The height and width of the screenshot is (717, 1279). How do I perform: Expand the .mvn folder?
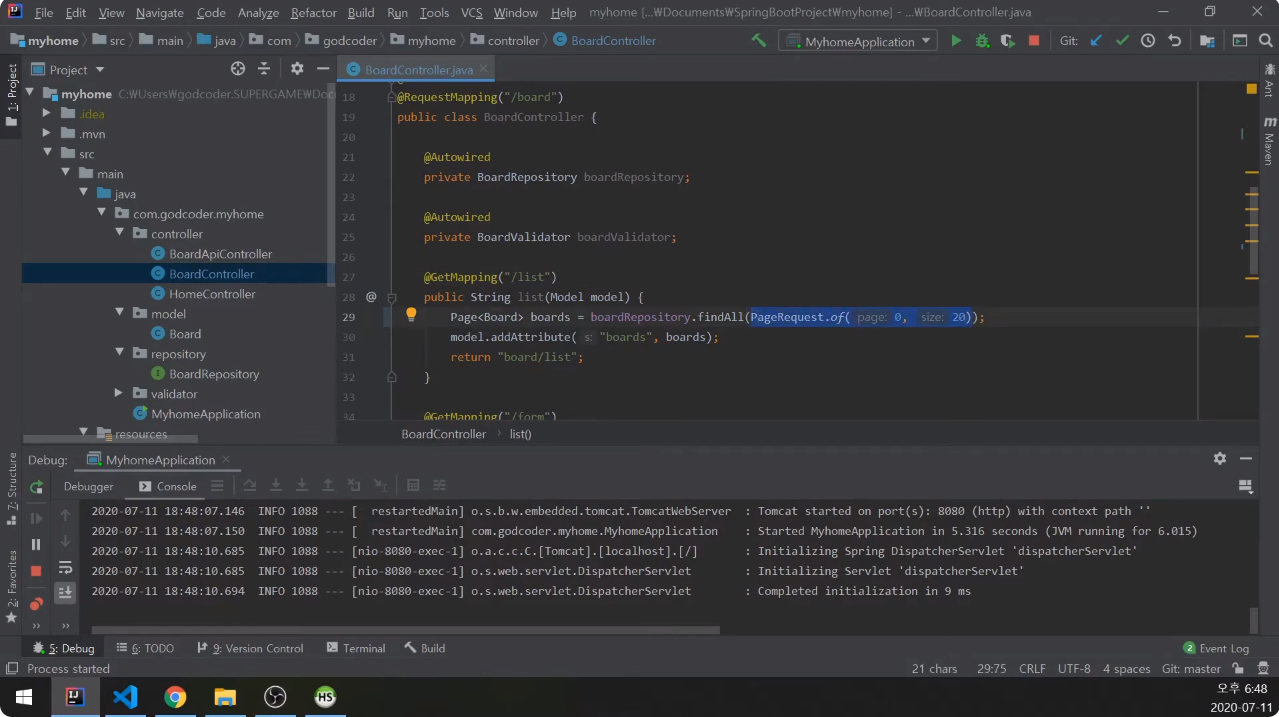47,133
